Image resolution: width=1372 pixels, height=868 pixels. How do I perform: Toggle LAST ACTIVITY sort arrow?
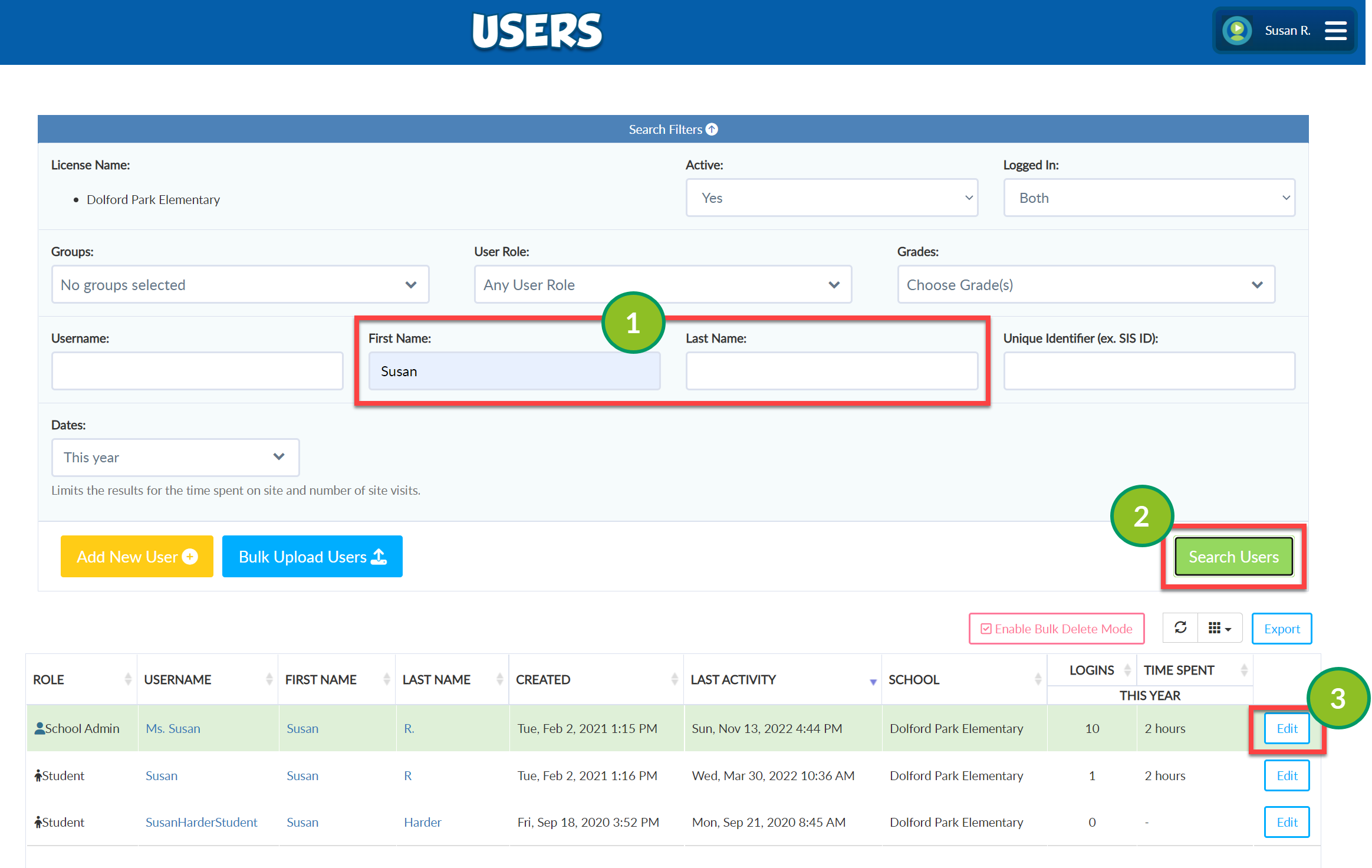873,682
